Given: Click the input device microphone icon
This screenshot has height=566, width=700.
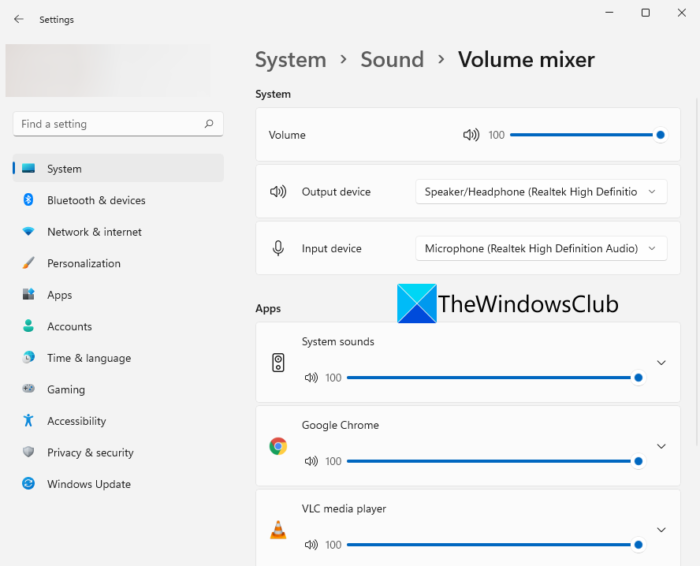Looking at the screenshot, I should (x=278, y=248).
